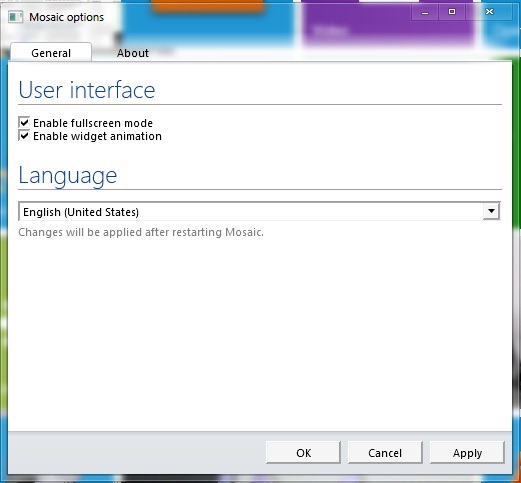Click the Mosaic options window icon
This screenshot has width=521, height=483.
(x=15, y=17)
